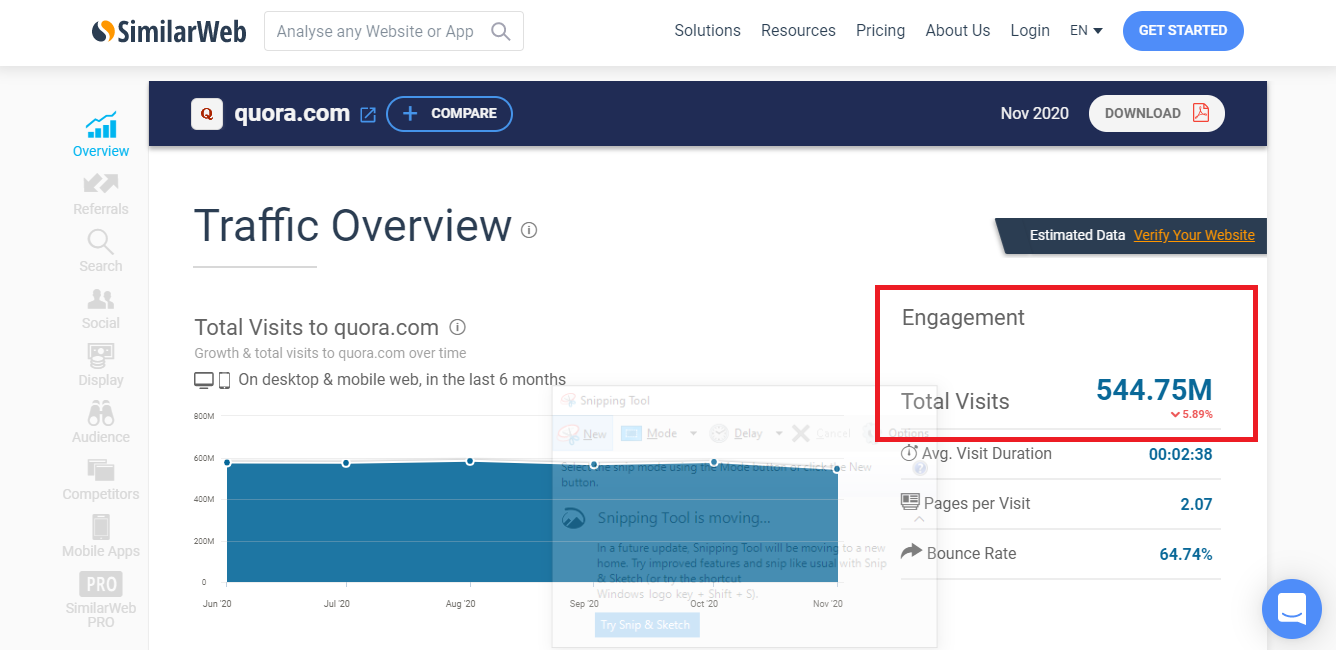The height and width of the screenshot is (650, 1336).
Task: Follow the Verify Your Website link
Action: [1194, 235]
